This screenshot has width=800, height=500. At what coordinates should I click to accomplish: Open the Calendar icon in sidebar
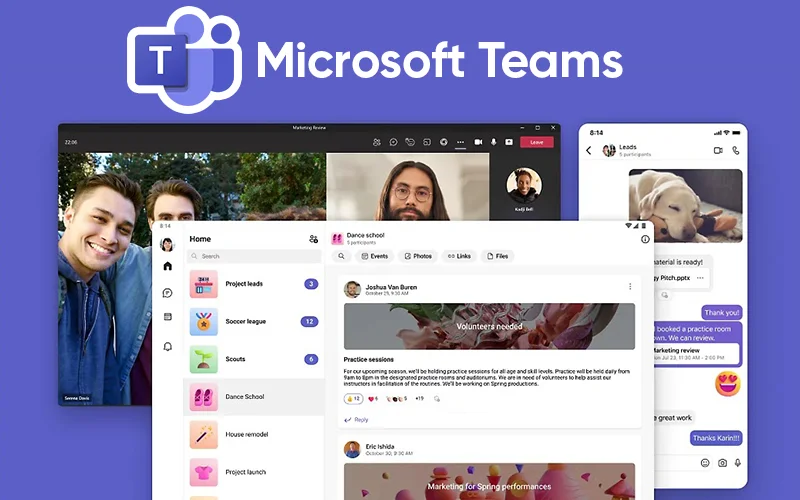167,317
